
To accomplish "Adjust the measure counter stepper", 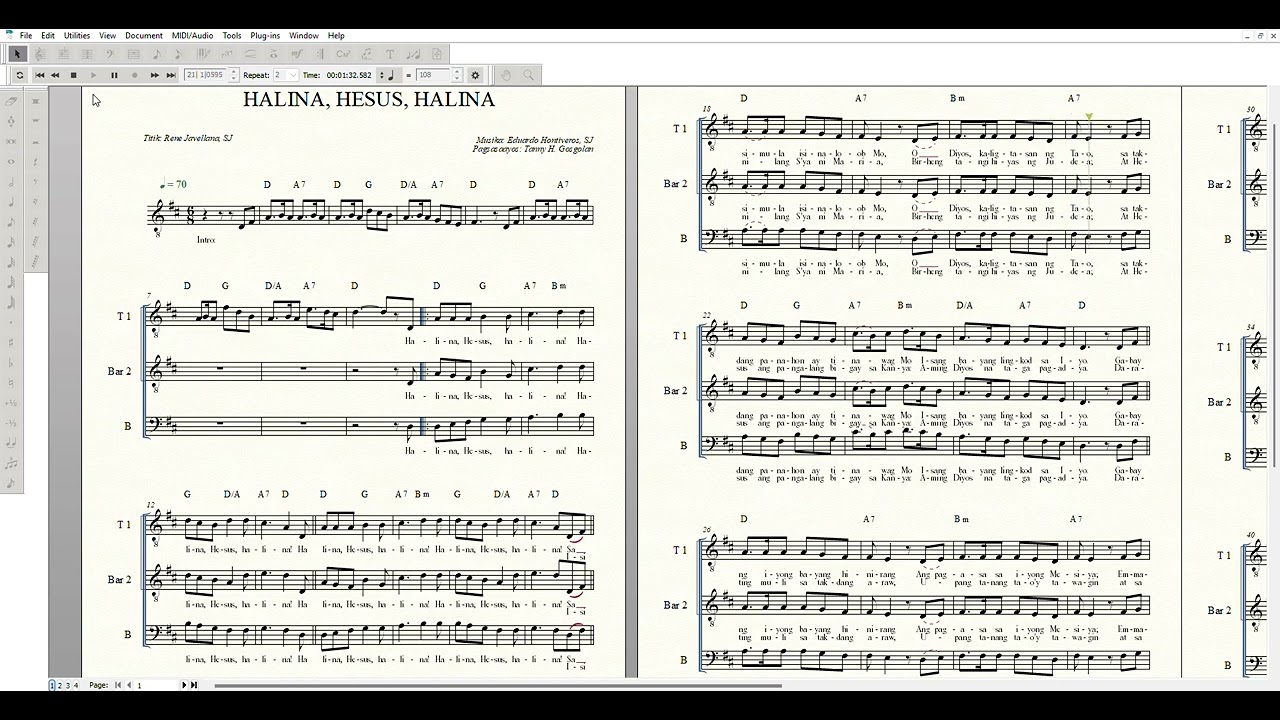I will pyautogui.click(x=234, y=75).
